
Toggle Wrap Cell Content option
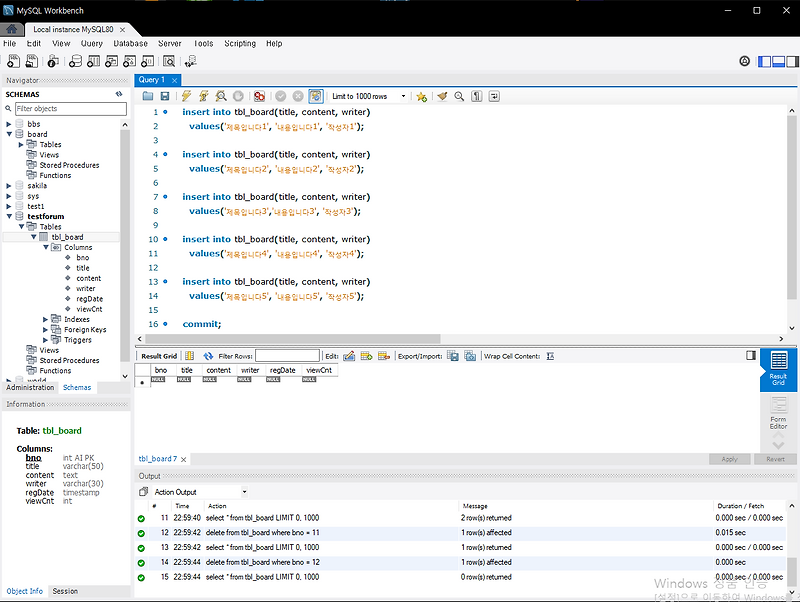click(550, 356)
